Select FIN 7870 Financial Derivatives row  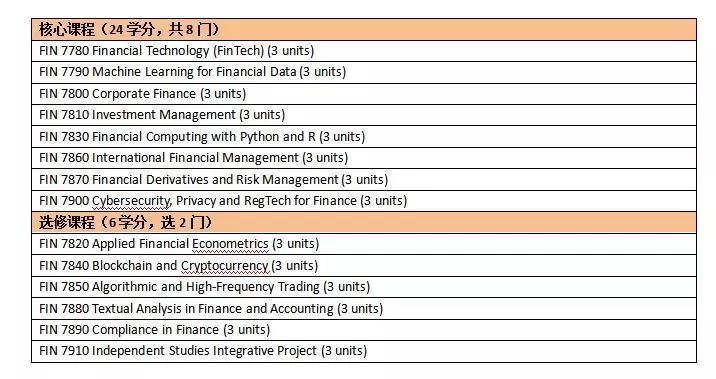364,179
